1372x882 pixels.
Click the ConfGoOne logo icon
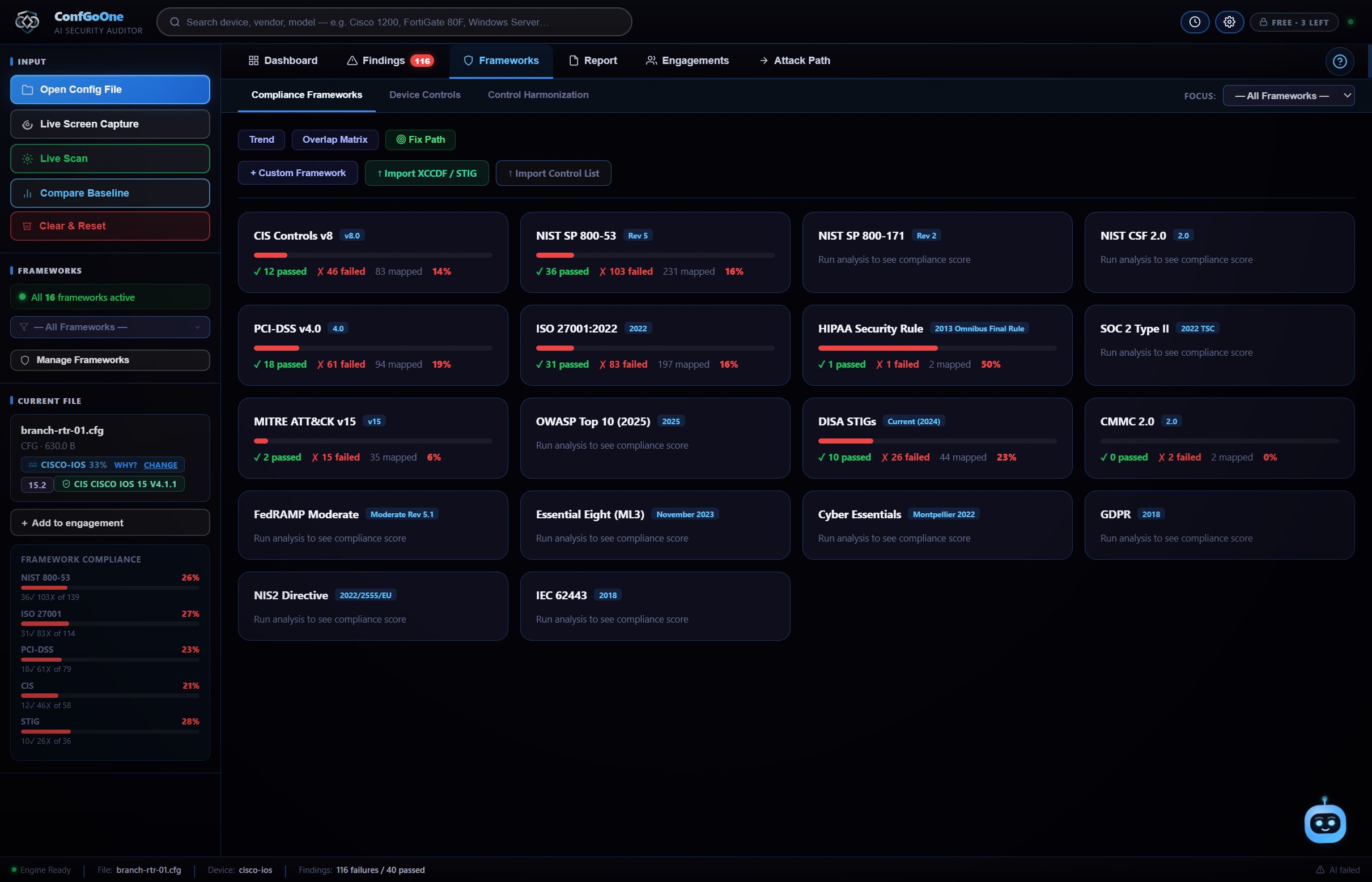point(27,22)
